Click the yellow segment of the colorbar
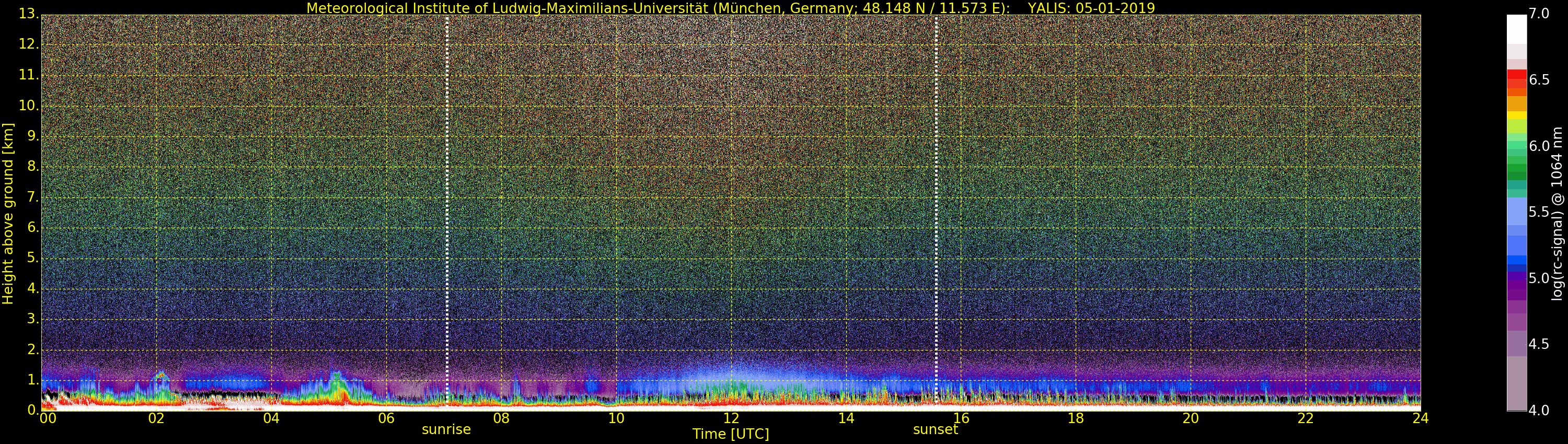1568x444 pixels. click(1517, 115)
